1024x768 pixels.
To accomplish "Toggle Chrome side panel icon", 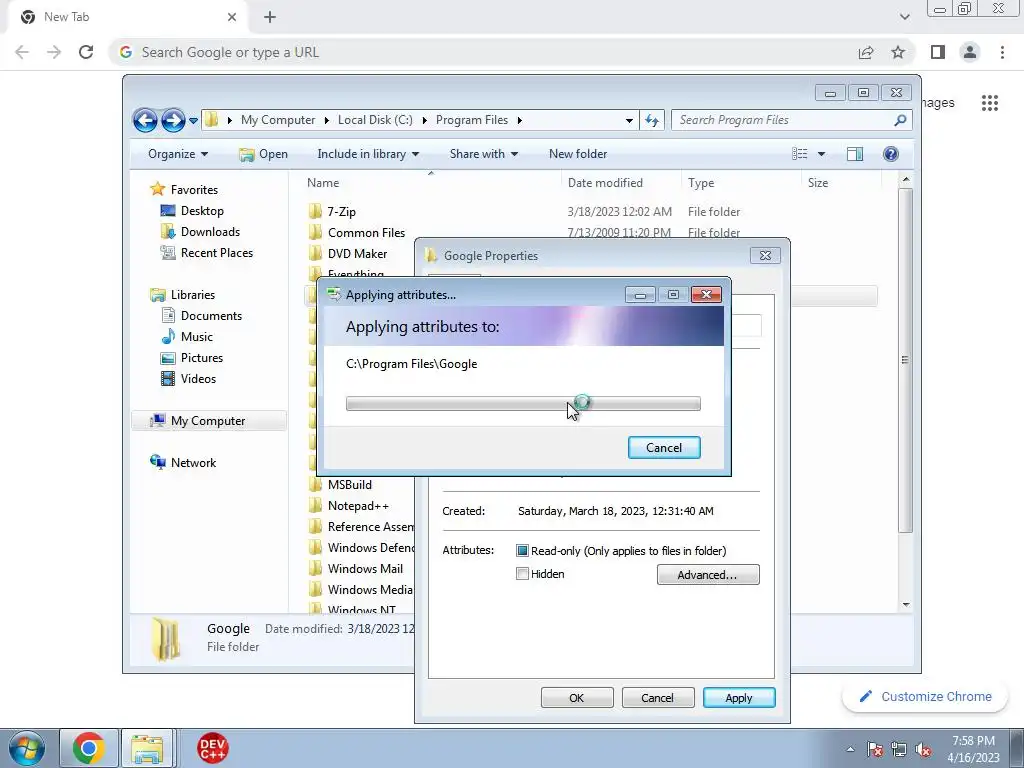I will [x=938, y=52].
